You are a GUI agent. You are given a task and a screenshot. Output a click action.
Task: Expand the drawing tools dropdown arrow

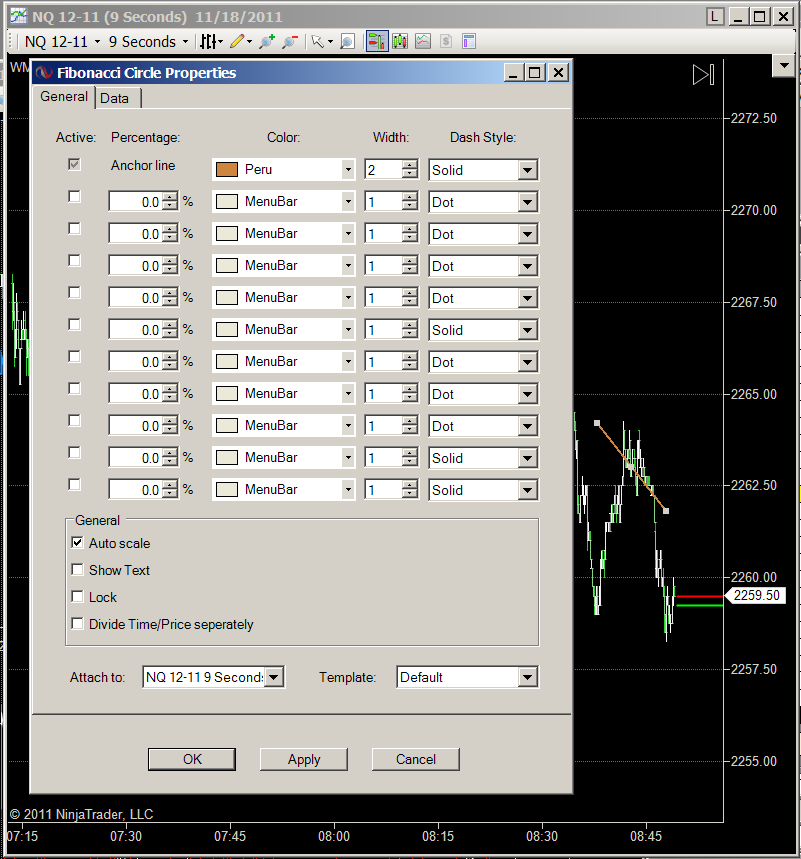pyautogui.click(x=249, y=42)
